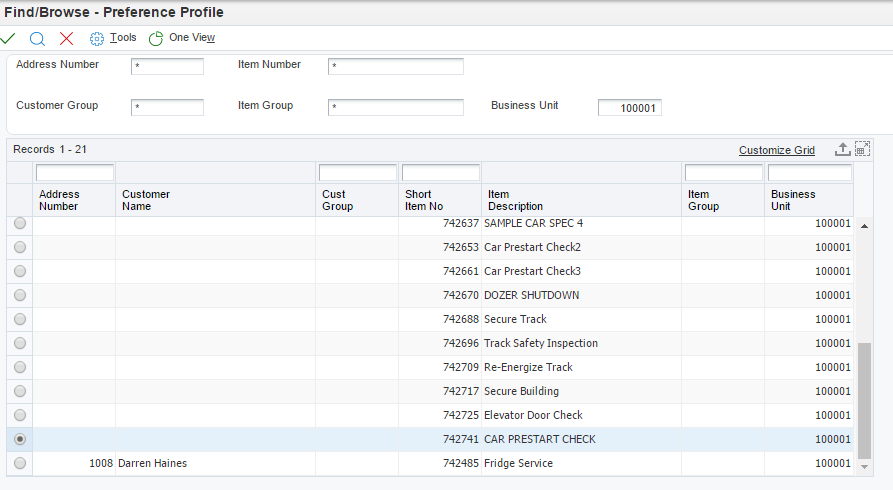The height and width of the screenshot is (490, 893).
Task: Open the One View menu
Action: (191, 38)
